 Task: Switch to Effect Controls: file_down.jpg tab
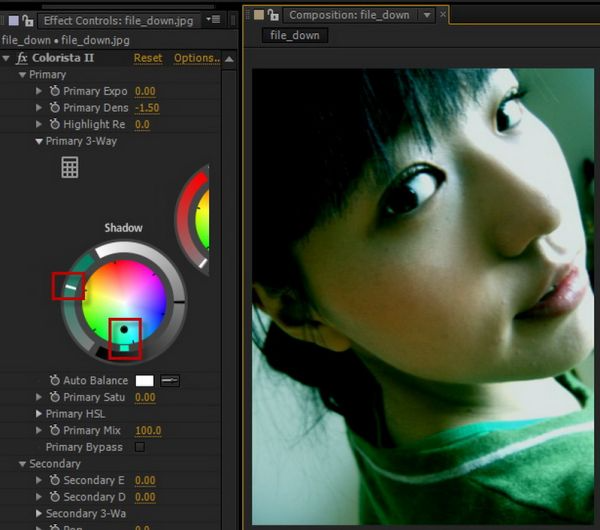click(119, 20)
